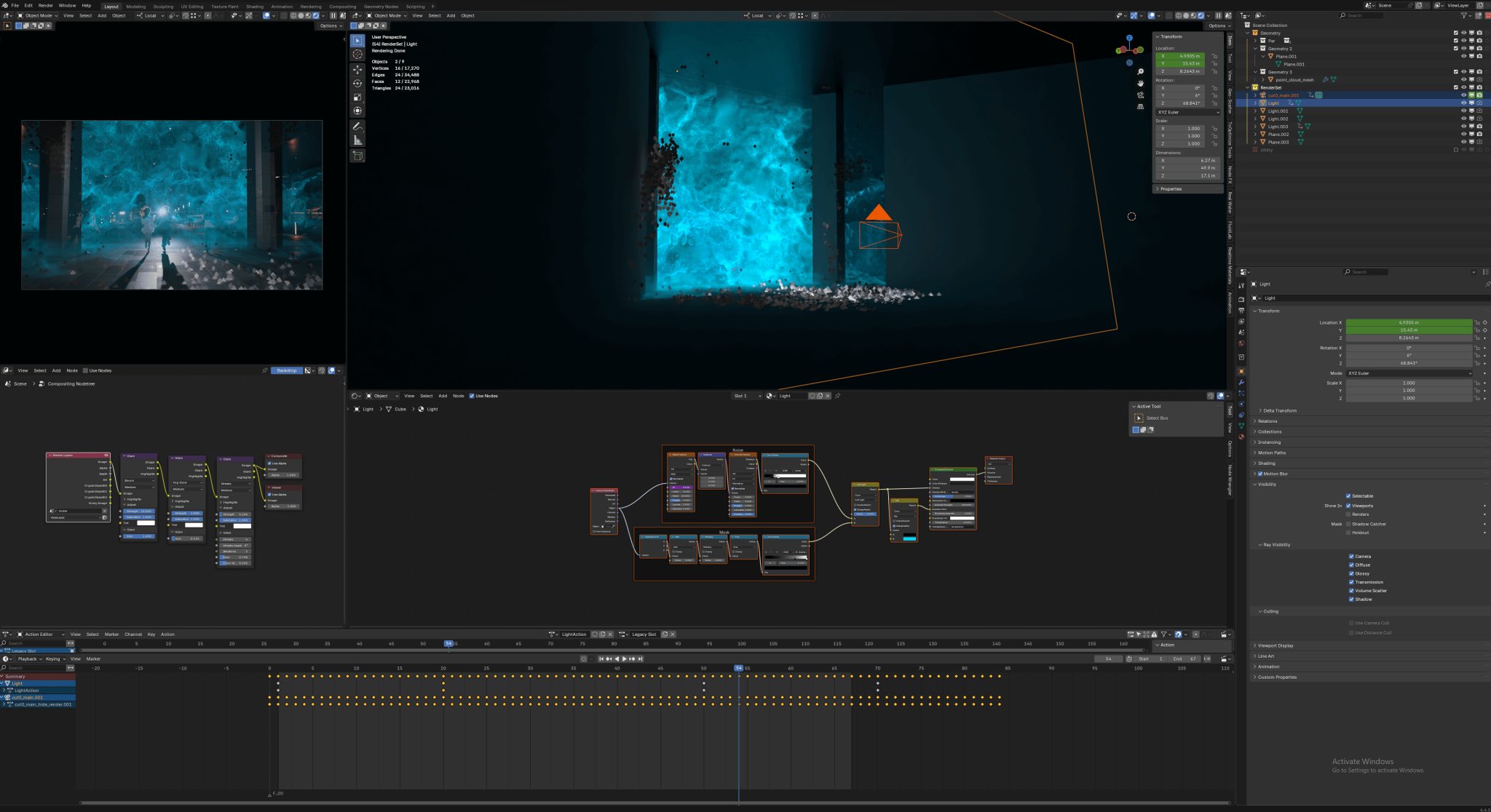Open the rotation Mode XYZ Euler dropdown

(1409, 373)
